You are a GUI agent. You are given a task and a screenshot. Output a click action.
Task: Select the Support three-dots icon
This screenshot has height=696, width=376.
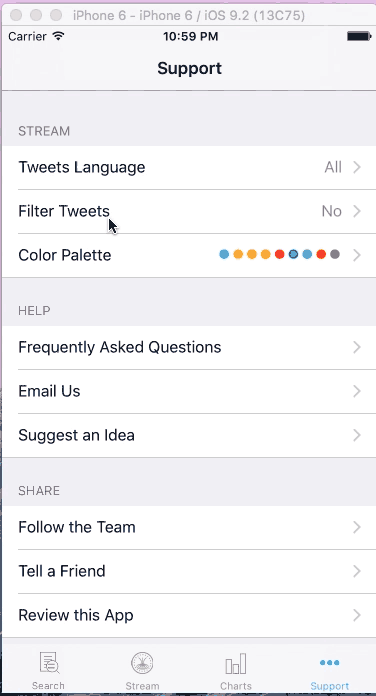329,663
